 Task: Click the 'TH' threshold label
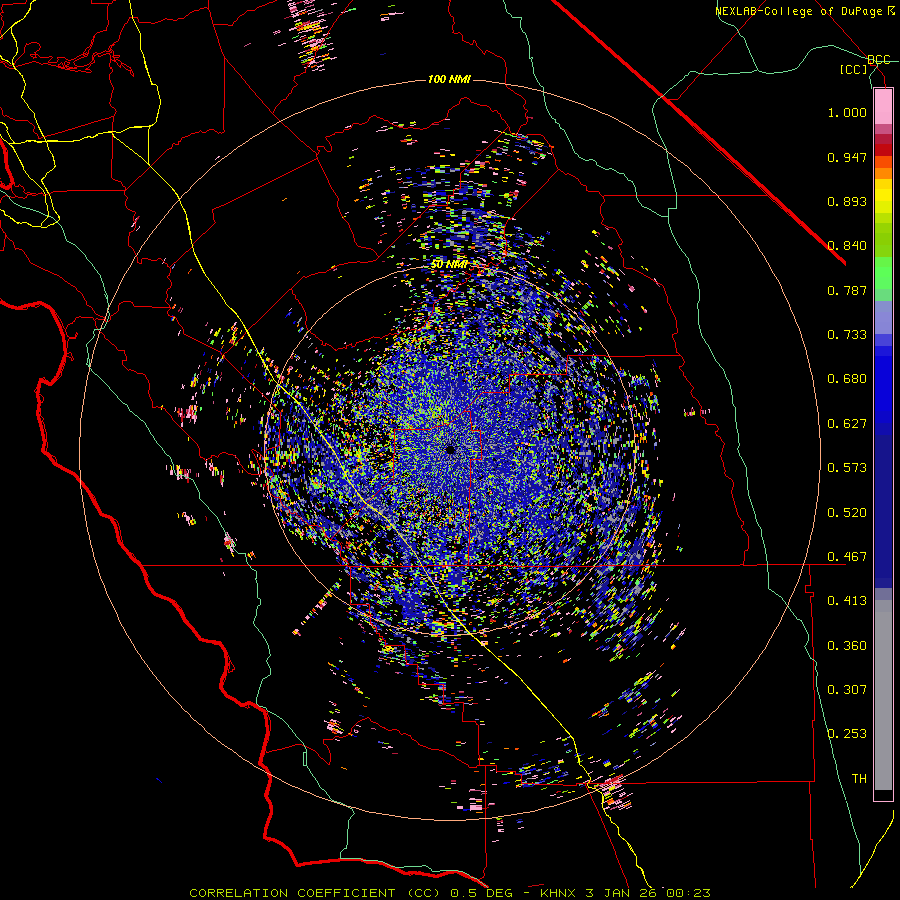coord(859,779)
